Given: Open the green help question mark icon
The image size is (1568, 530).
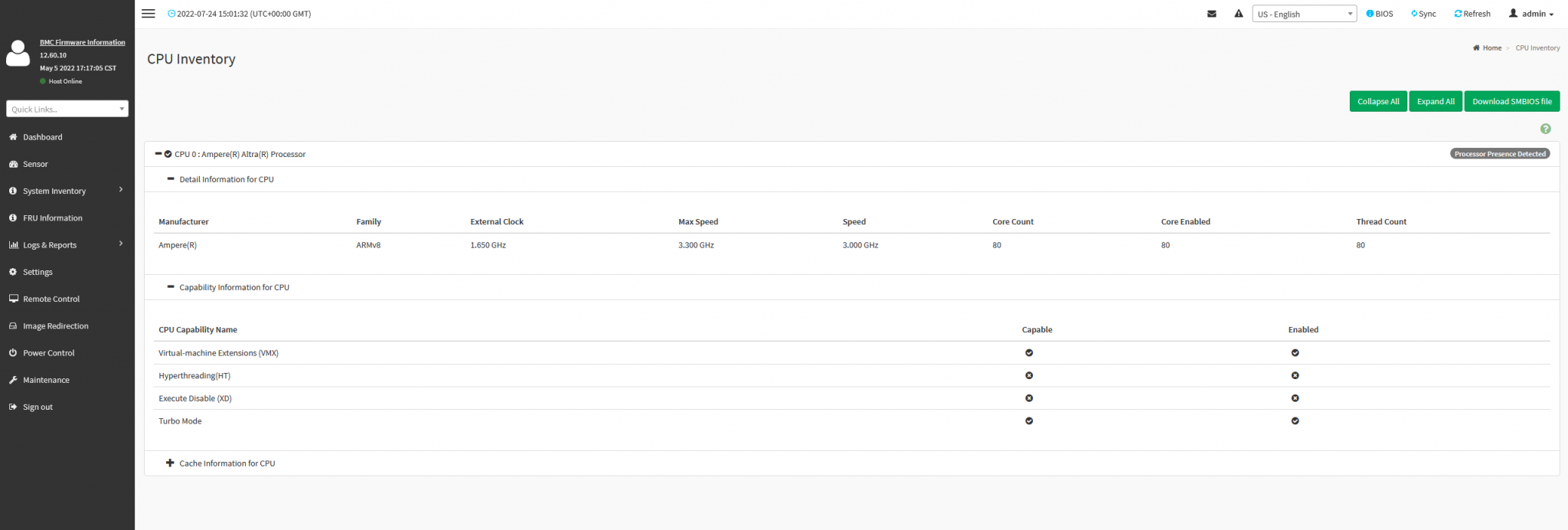Looking at the screenshot, I should (x=1545, y=129).
